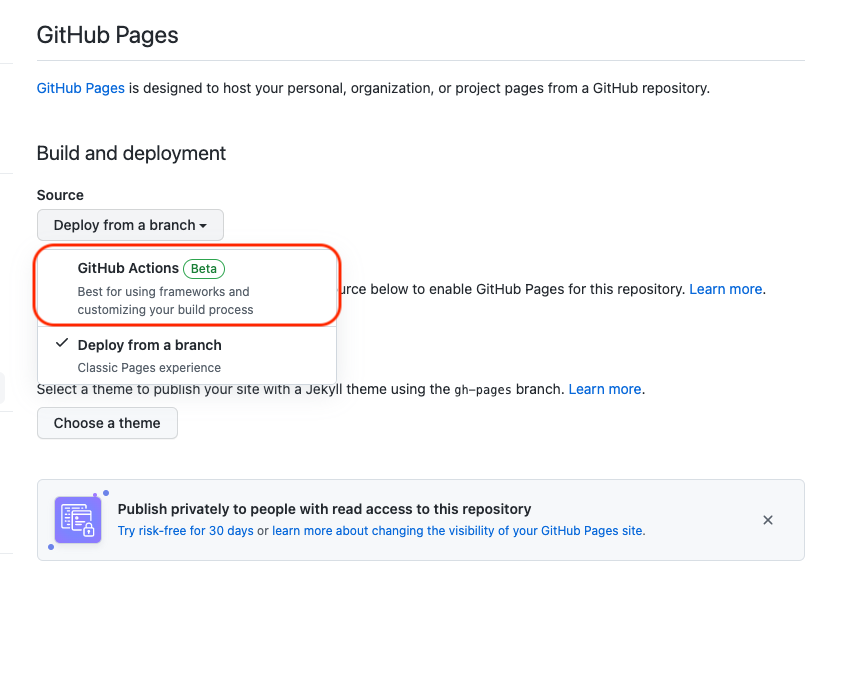860x696 pixels.
Task: Open the GitHub Pages documentation link
Action: click(x=80, y=88)
